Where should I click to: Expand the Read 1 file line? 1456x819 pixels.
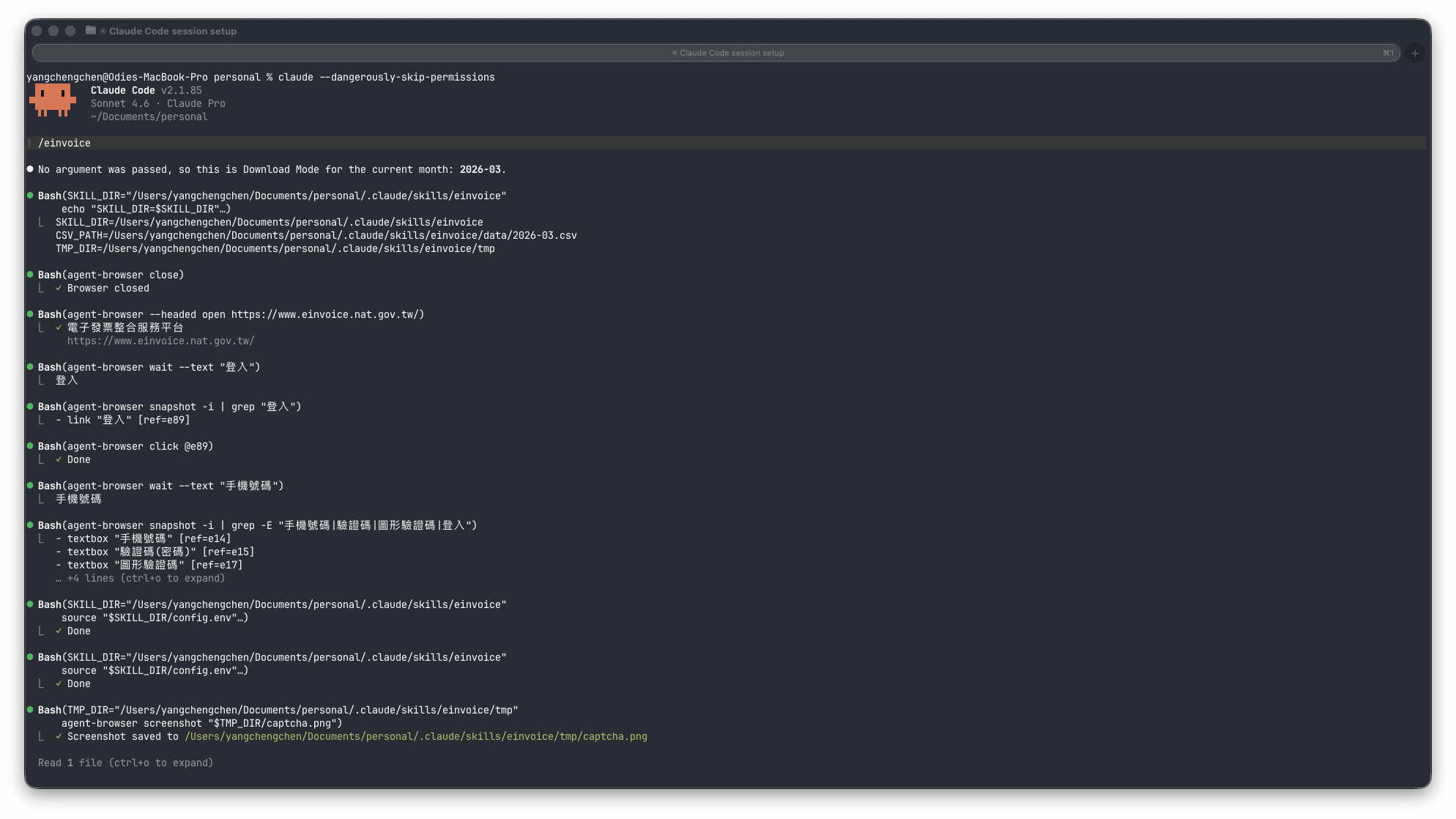pyautogui.click(x=125, y=763)
